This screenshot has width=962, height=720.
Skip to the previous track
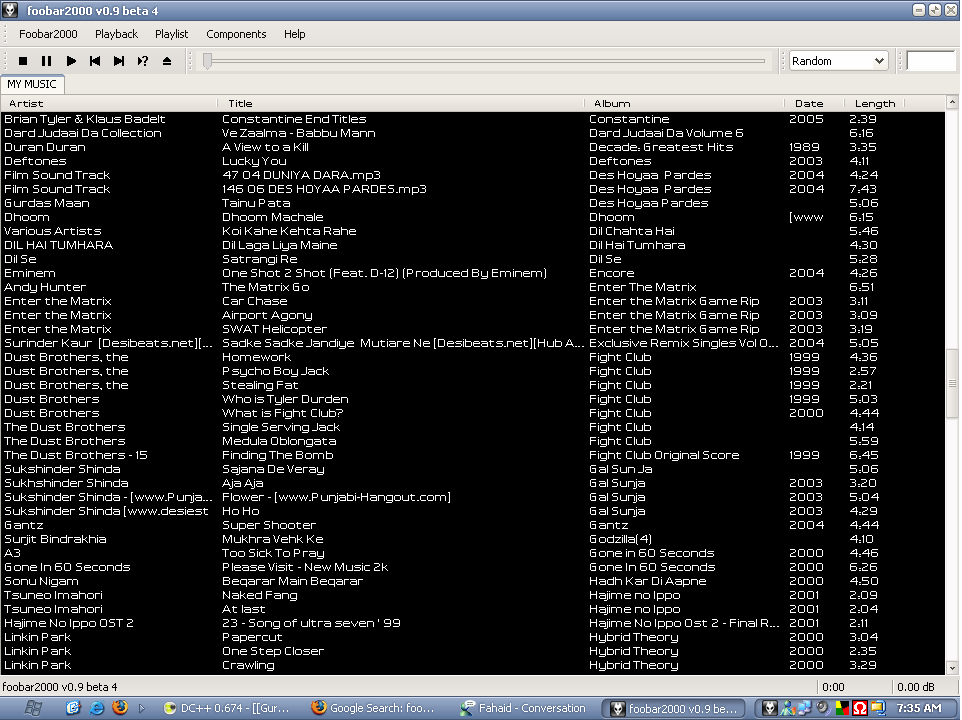click(94, 61)
